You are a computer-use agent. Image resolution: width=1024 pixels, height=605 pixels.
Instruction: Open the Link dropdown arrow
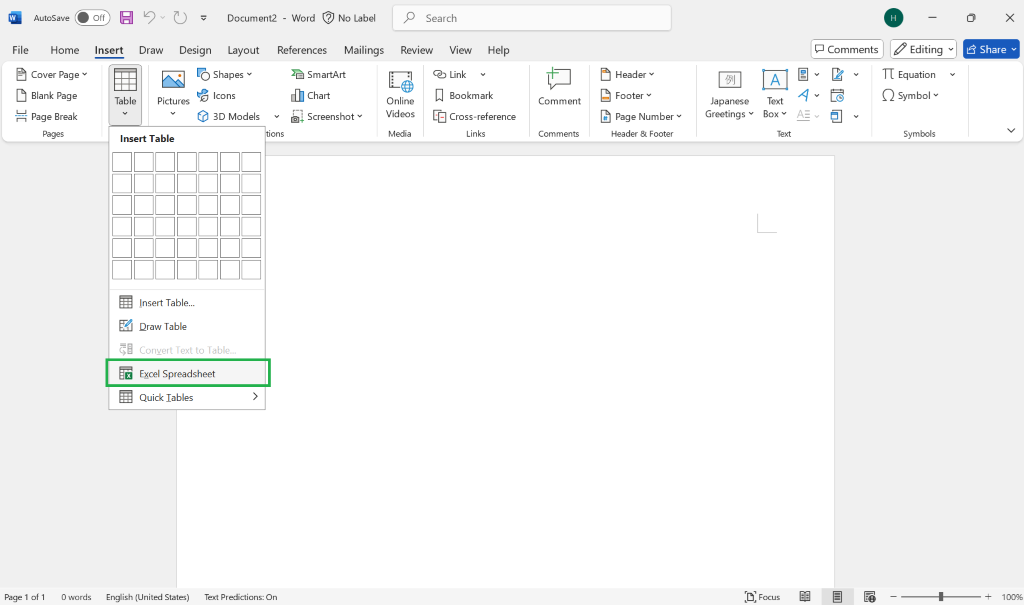(483, 74)
